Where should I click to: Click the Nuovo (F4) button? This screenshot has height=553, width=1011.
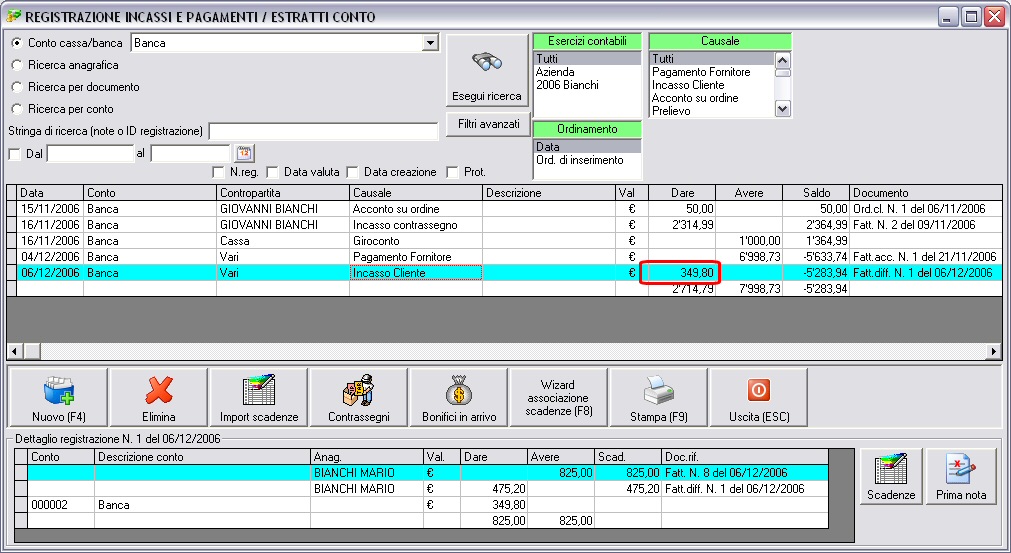point(59,398)
